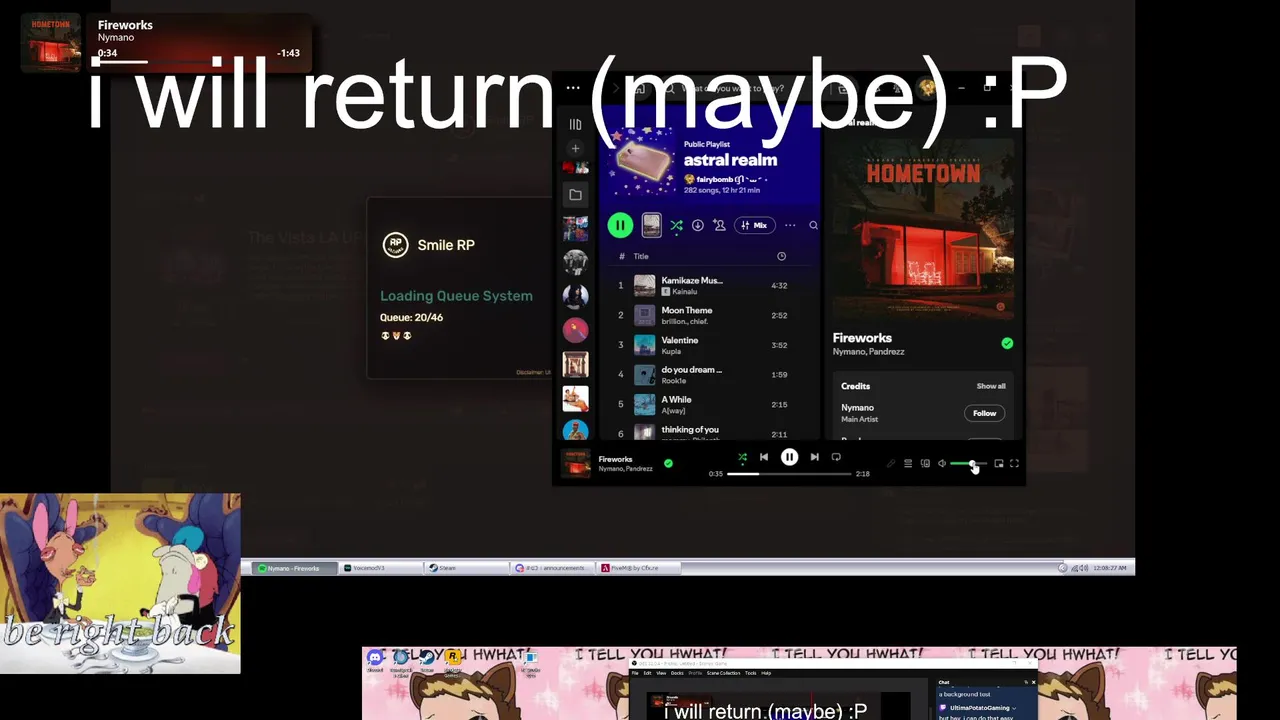Click the bottom bar Fireworks album thumbnail

point(575,464)
